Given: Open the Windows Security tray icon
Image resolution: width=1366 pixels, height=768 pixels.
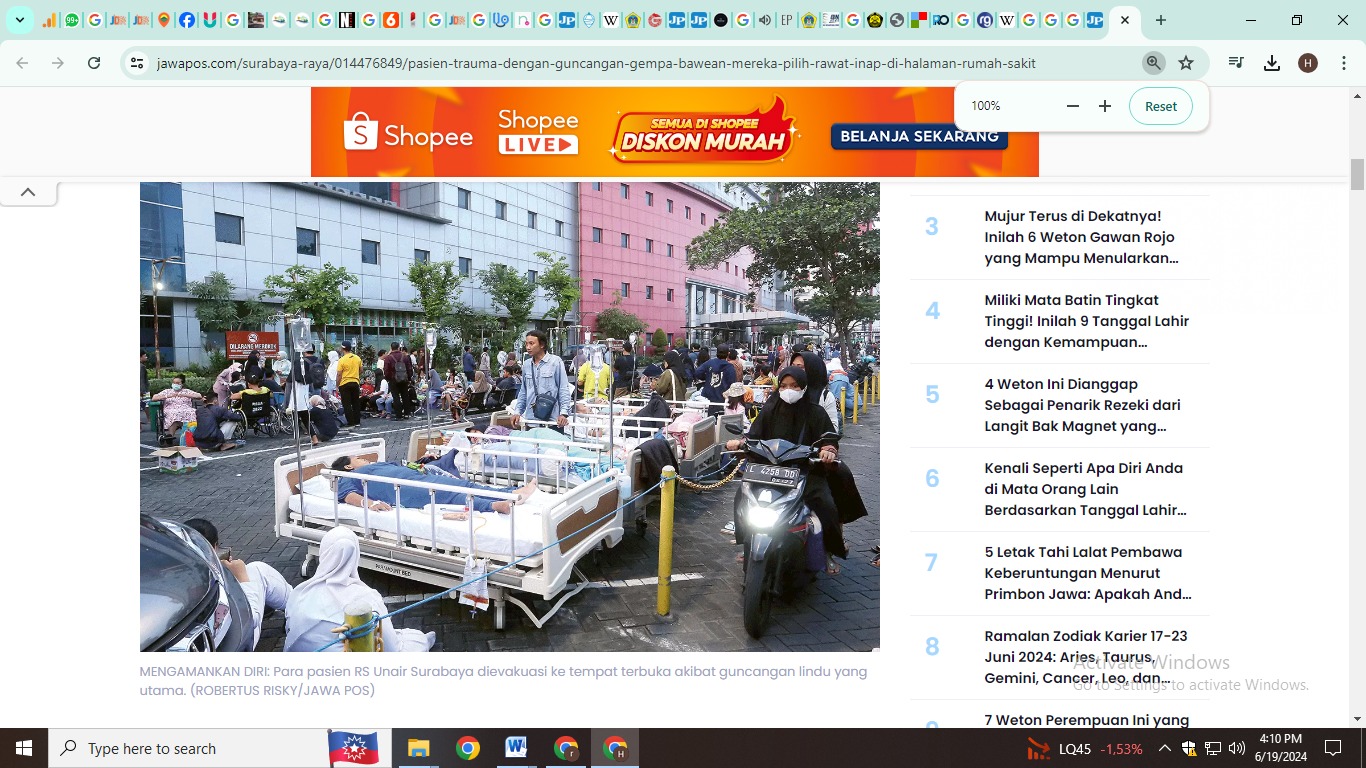Looking at the screenshot, I should 1189,748.
